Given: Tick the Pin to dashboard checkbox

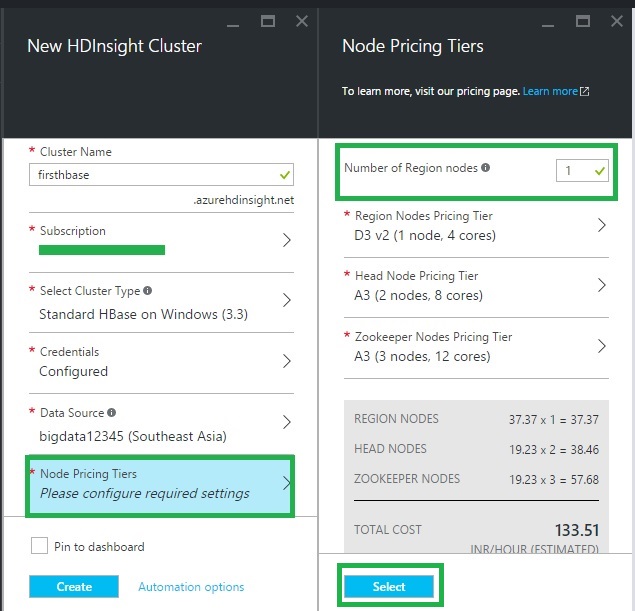Looking at the screenshot, I should pos(40,546).
